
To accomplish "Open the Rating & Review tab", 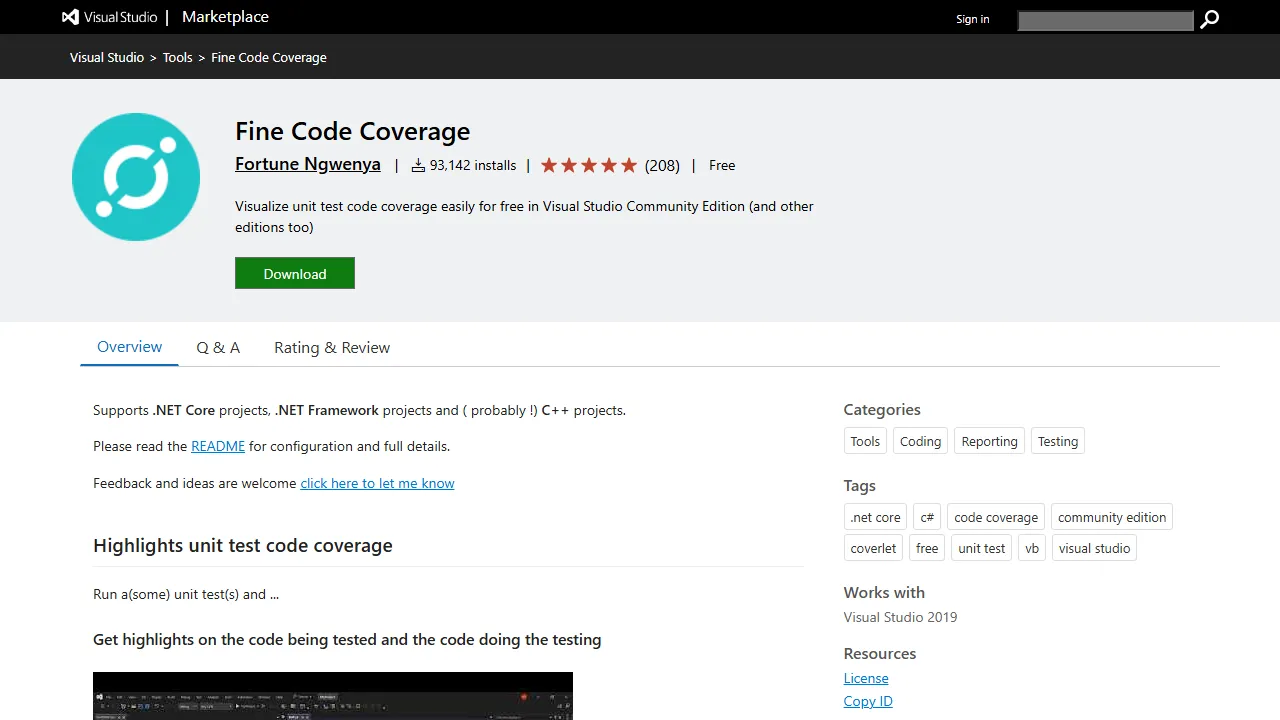I will pos(331,347).
